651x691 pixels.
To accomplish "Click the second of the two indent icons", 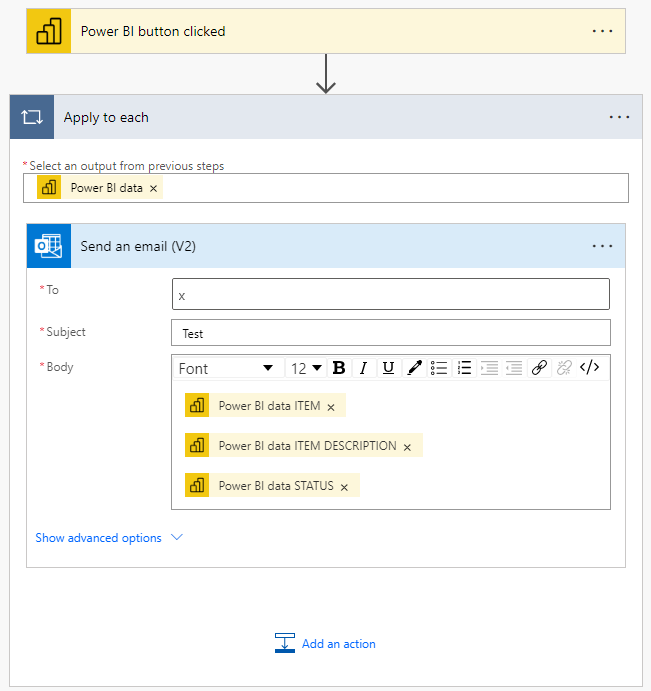I will point(514,368).
